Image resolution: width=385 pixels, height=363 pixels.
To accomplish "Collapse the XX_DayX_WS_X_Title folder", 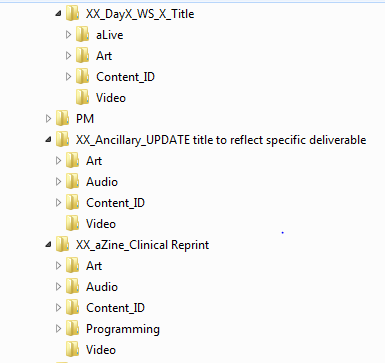I will pos(59,14).
